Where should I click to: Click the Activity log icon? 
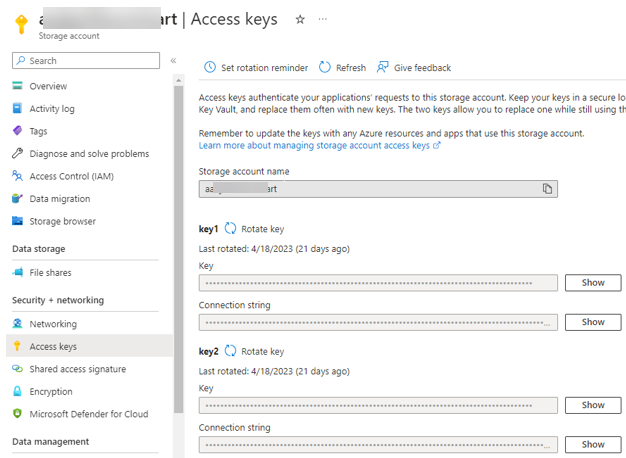pyautogui.click(x=17, y=108)
